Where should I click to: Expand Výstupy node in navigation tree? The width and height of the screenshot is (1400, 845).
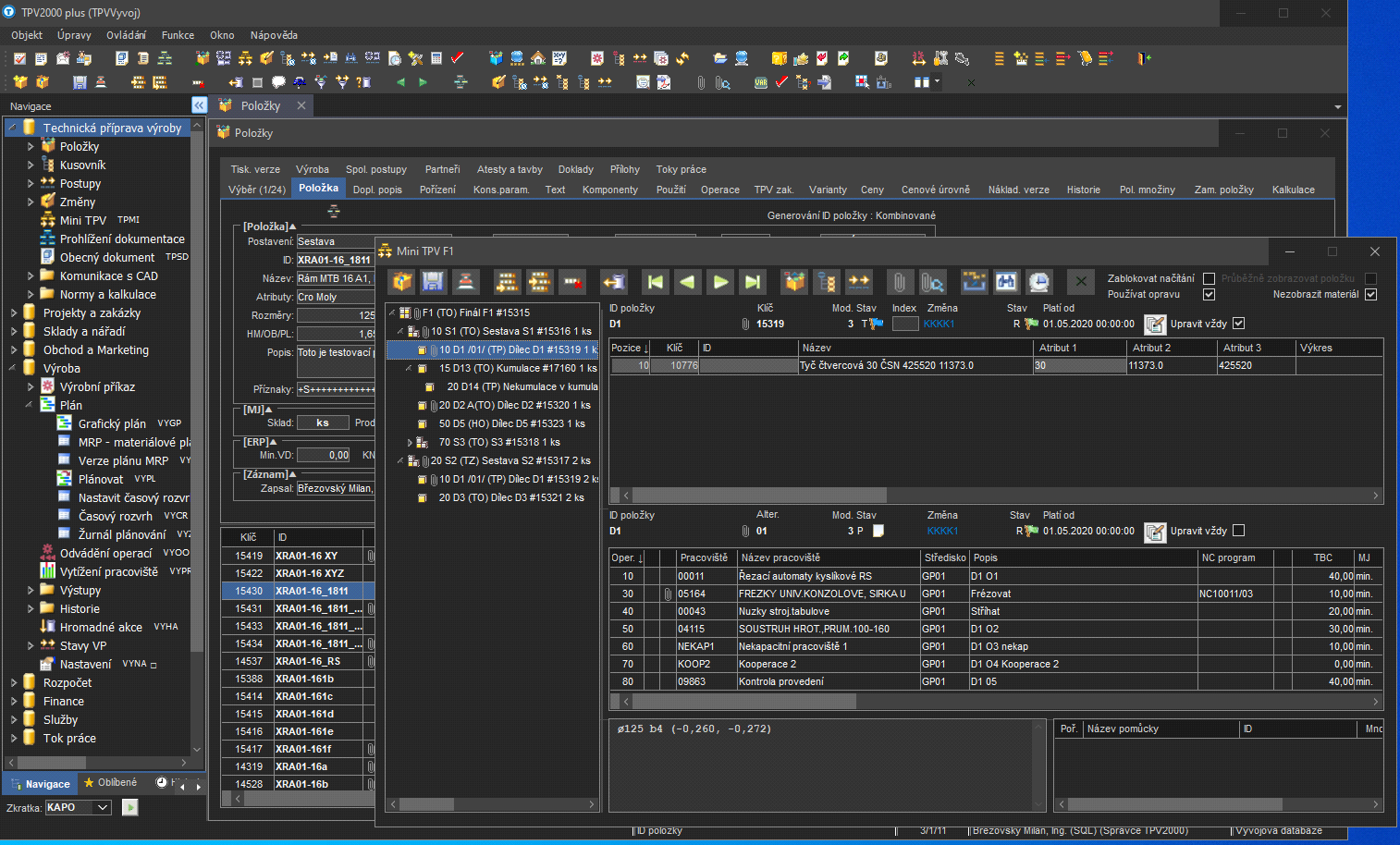(31, 590)
